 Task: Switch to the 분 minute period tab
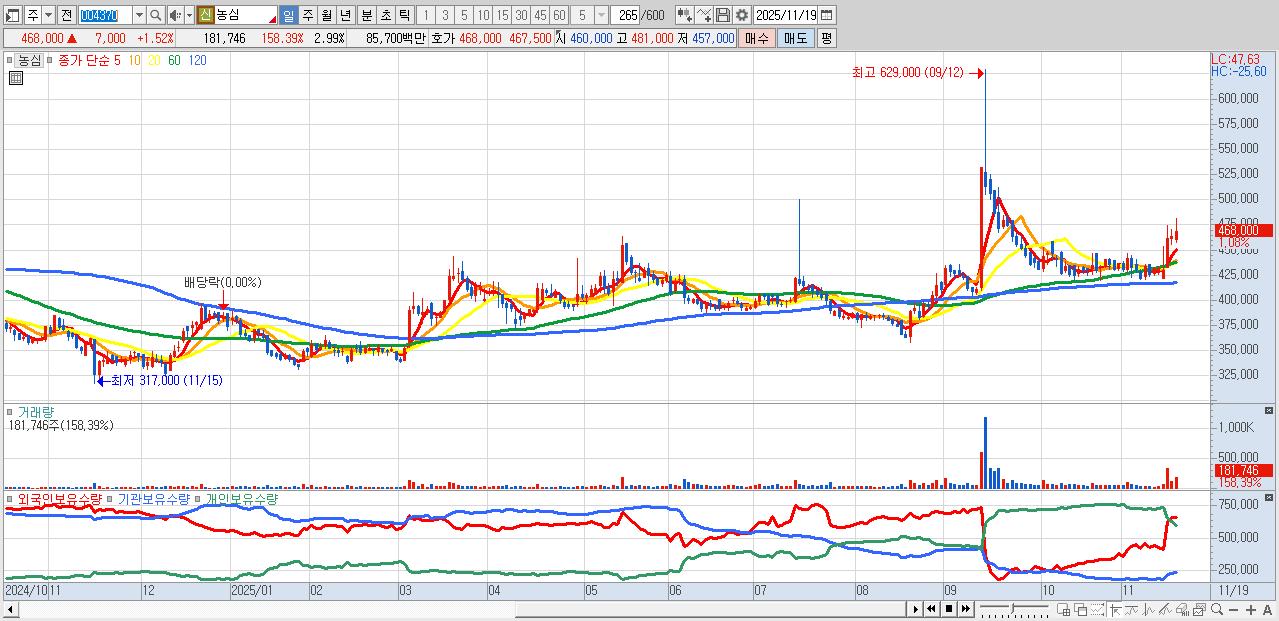click(366, 15)
